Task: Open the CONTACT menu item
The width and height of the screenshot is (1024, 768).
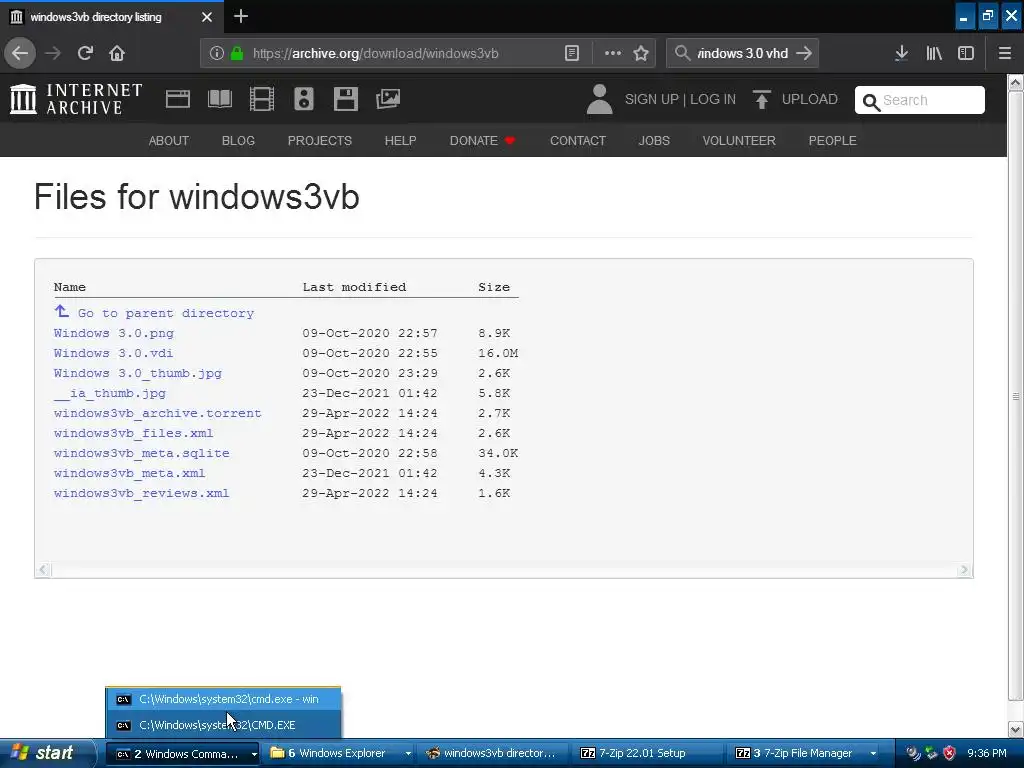Action: (x=578, y=140)
